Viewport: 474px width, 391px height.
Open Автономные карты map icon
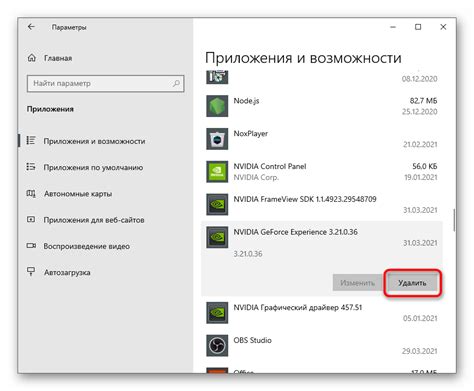pyautogui.click(x=31, y=193)
